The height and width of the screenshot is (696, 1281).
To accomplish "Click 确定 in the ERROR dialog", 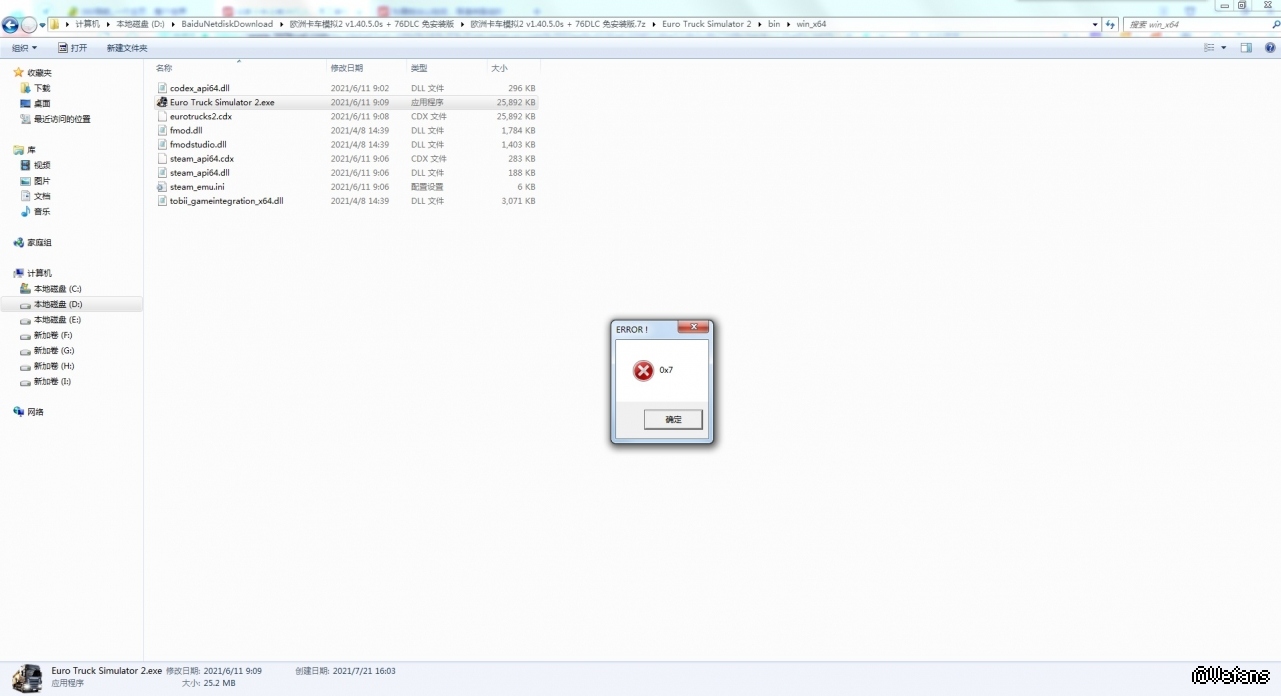I will point(673,419).
